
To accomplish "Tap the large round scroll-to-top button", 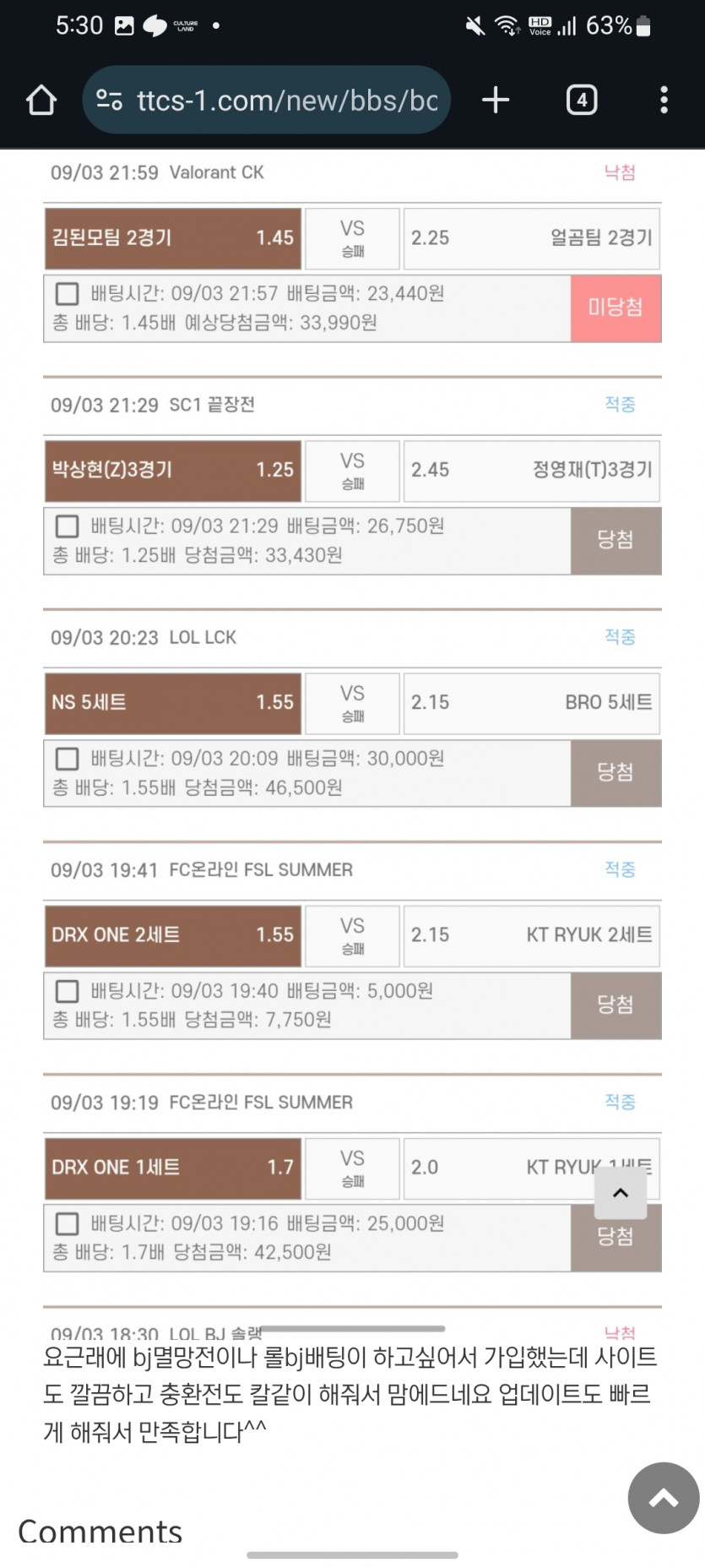I will pos(664,1498).
